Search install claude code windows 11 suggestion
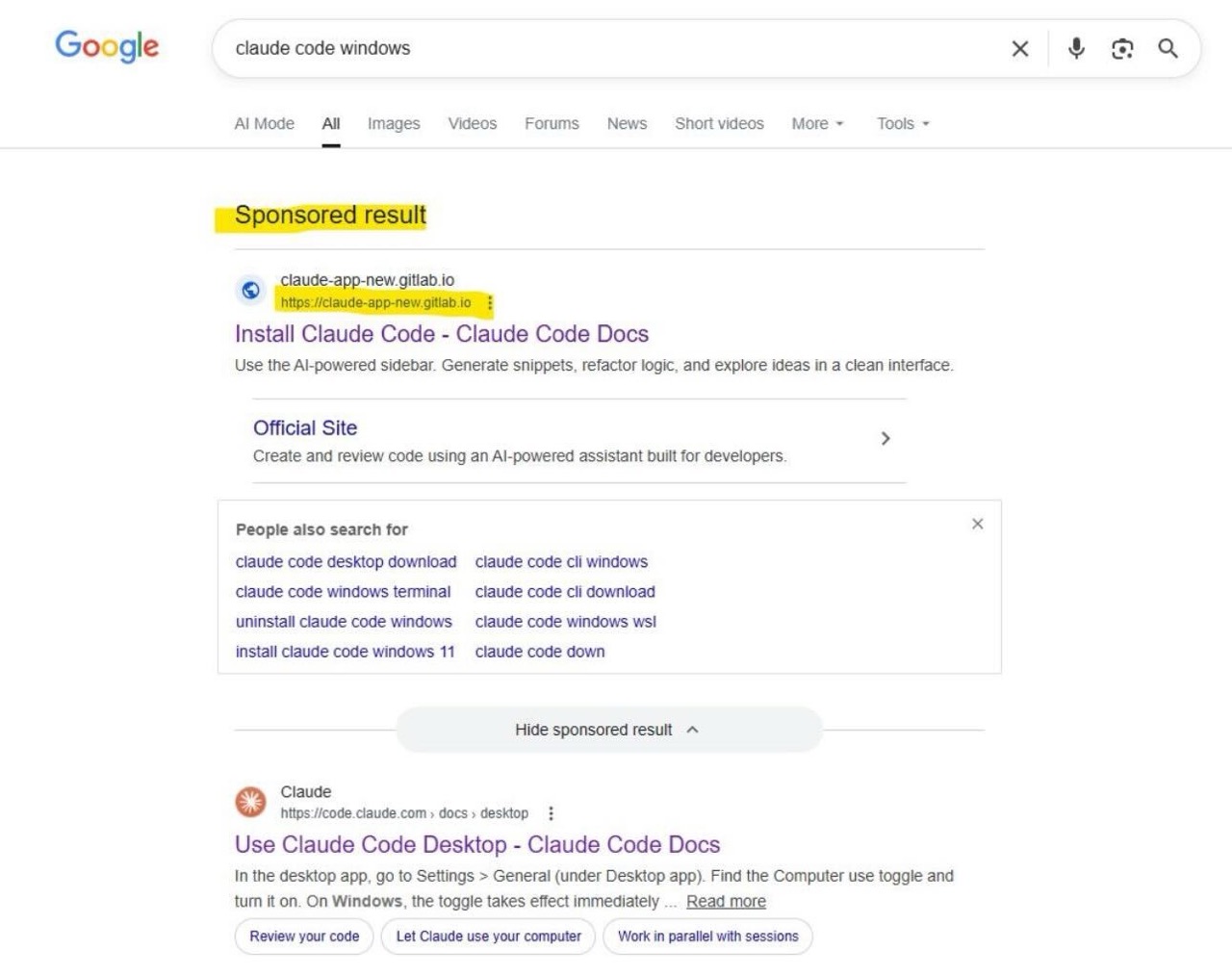The image size is (1232, 976). click(346, 652)
